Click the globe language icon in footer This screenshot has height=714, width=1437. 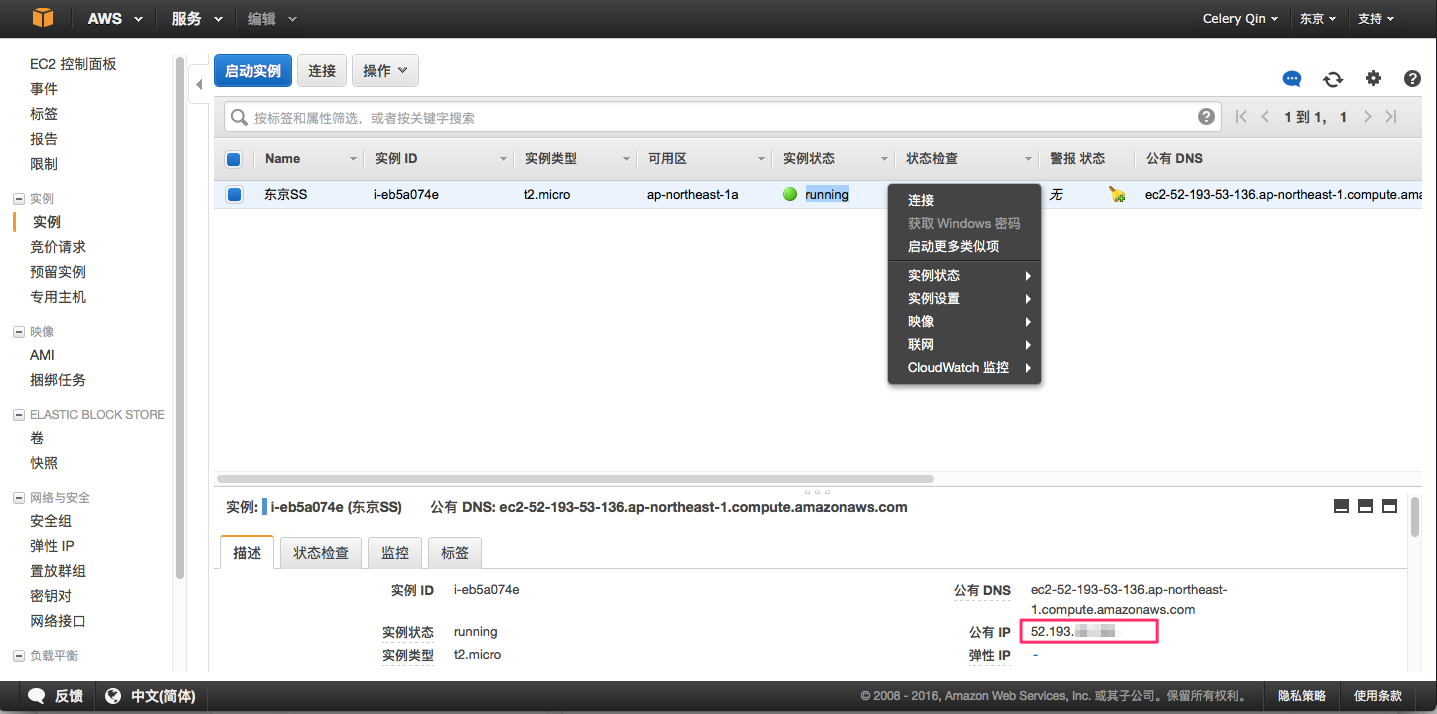pyautogui.click(x=113, y=696)
